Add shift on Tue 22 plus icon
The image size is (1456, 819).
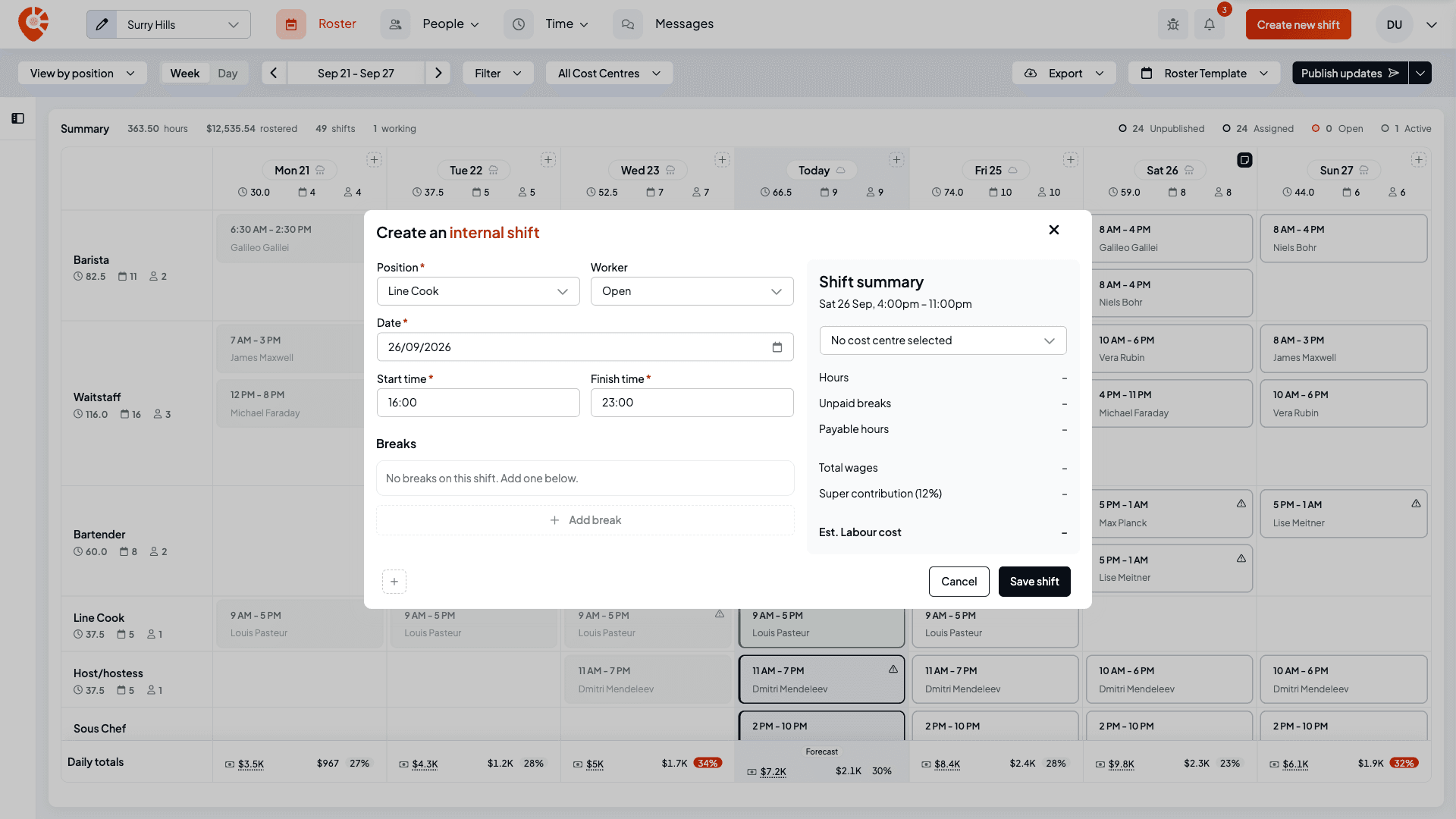tap(548, 160)
